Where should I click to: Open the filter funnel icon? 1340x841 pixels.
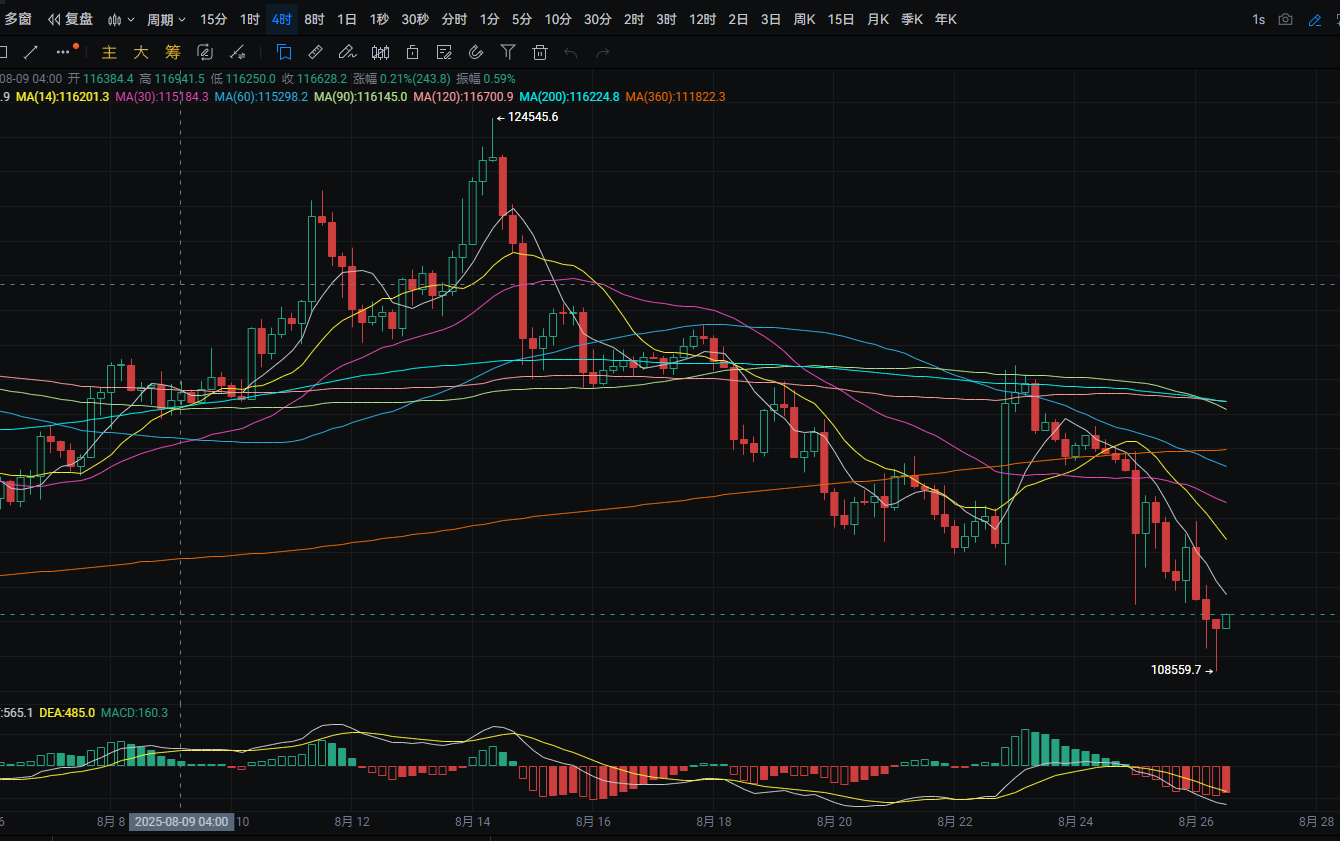coord(508,52)
